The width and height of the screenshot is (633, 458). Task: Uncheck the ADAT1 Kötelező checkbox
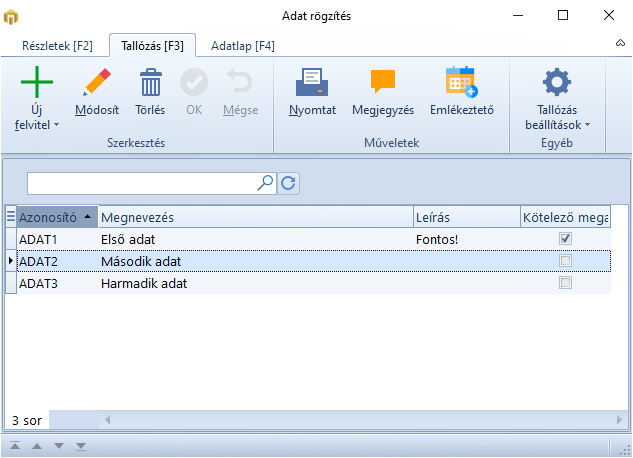click(565, 239)
